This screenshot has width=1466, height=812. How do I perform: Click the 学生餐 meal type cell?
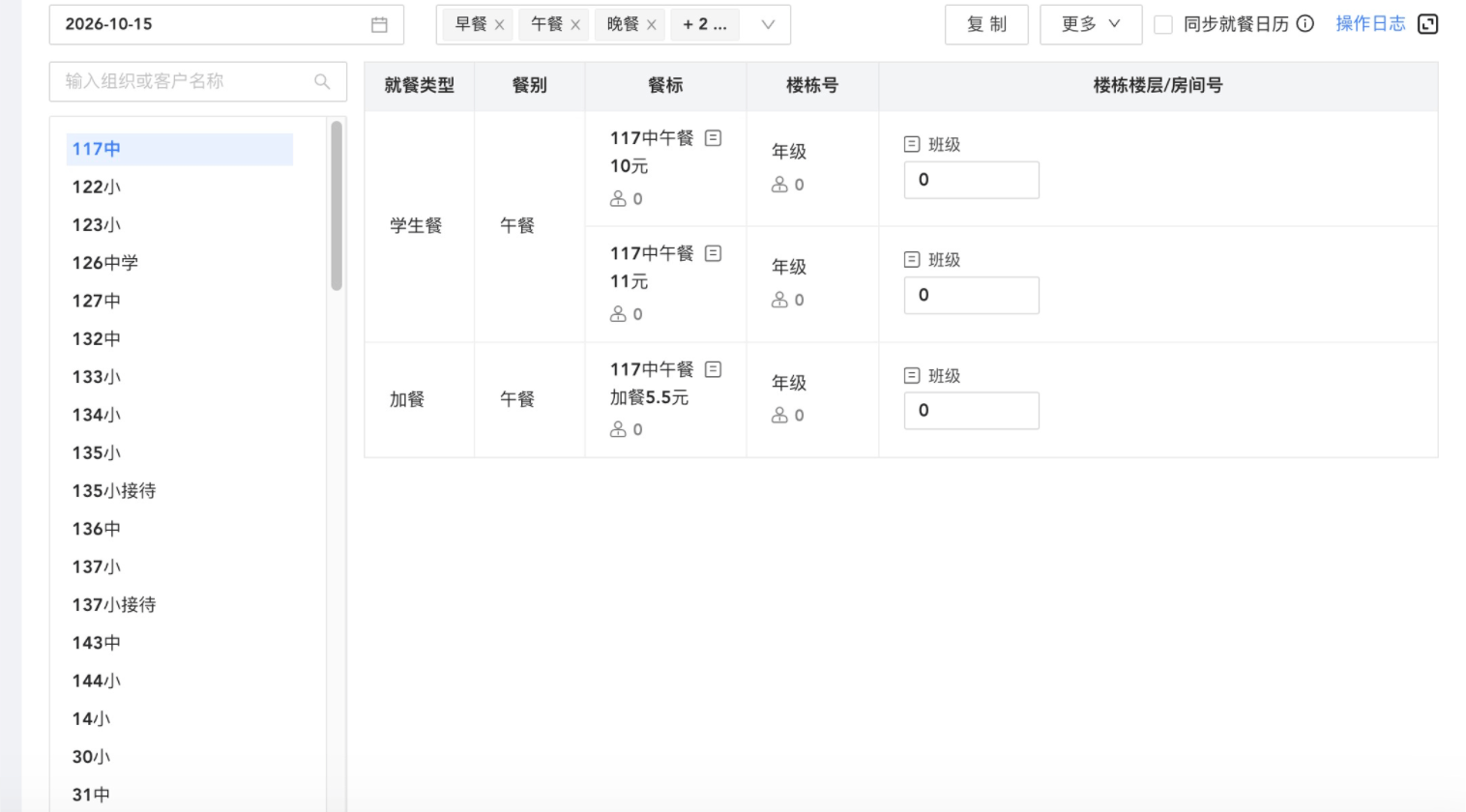coord(419,226)
